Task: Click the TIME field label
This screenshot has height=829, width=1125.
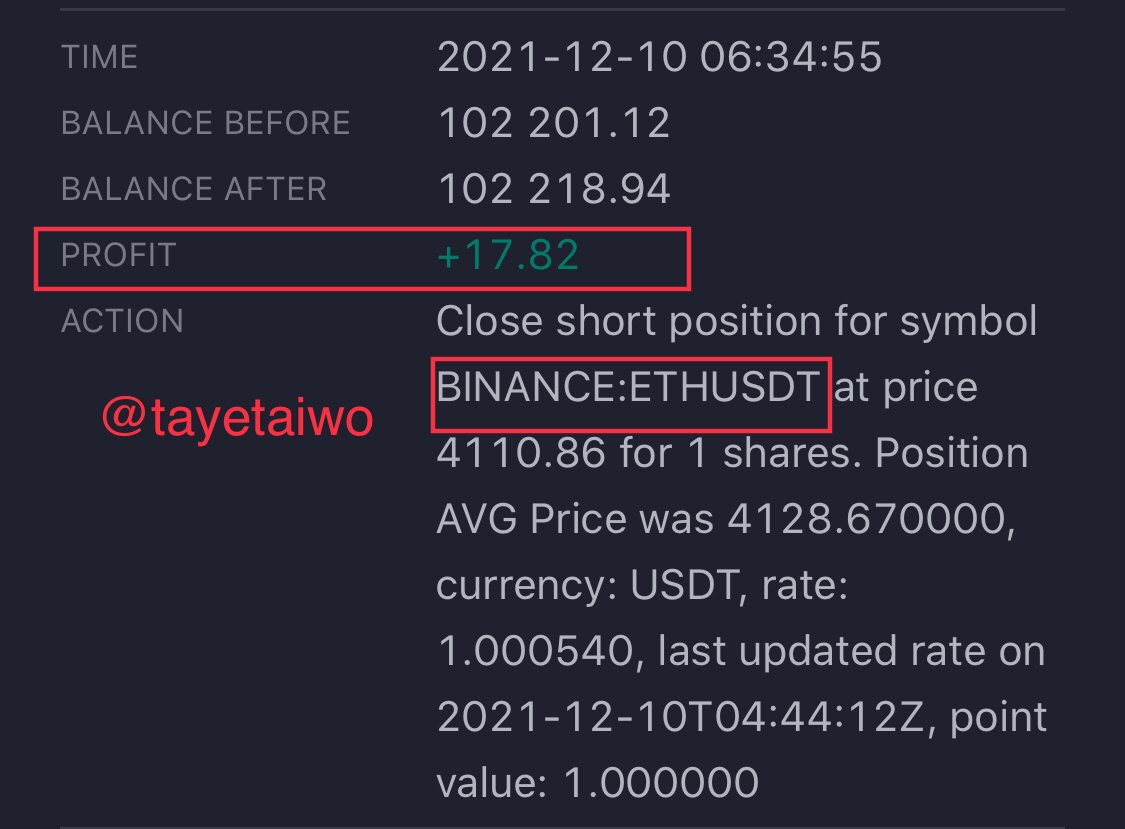Action: 99,57
